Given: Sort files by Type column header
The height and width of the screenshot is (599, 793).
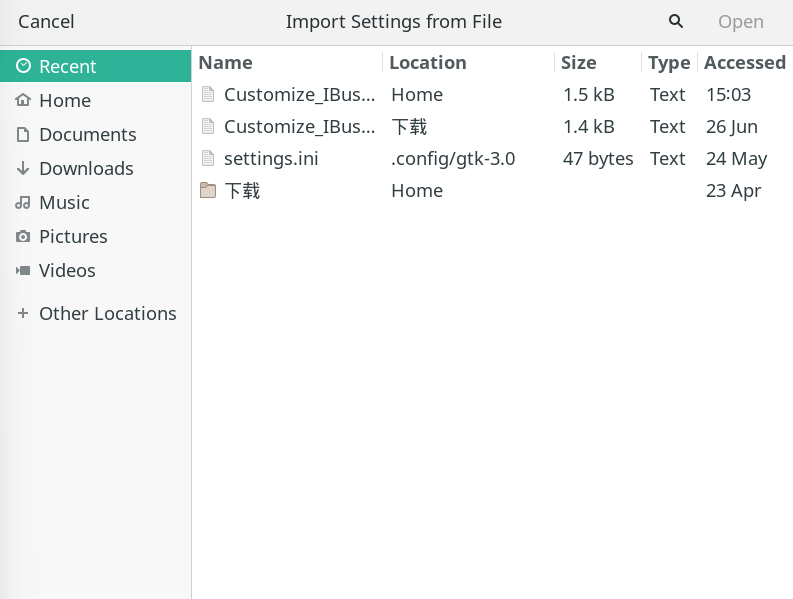Looking at the screenshot, I should click(668, 63).
